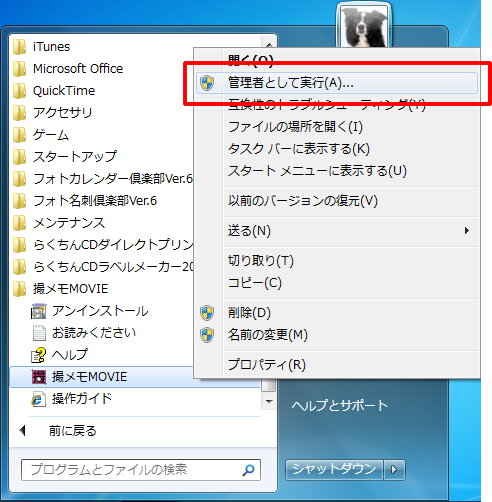
Task: Open the スタートアップ folder label
Action: pyautogui.click(x=75, y=157)
